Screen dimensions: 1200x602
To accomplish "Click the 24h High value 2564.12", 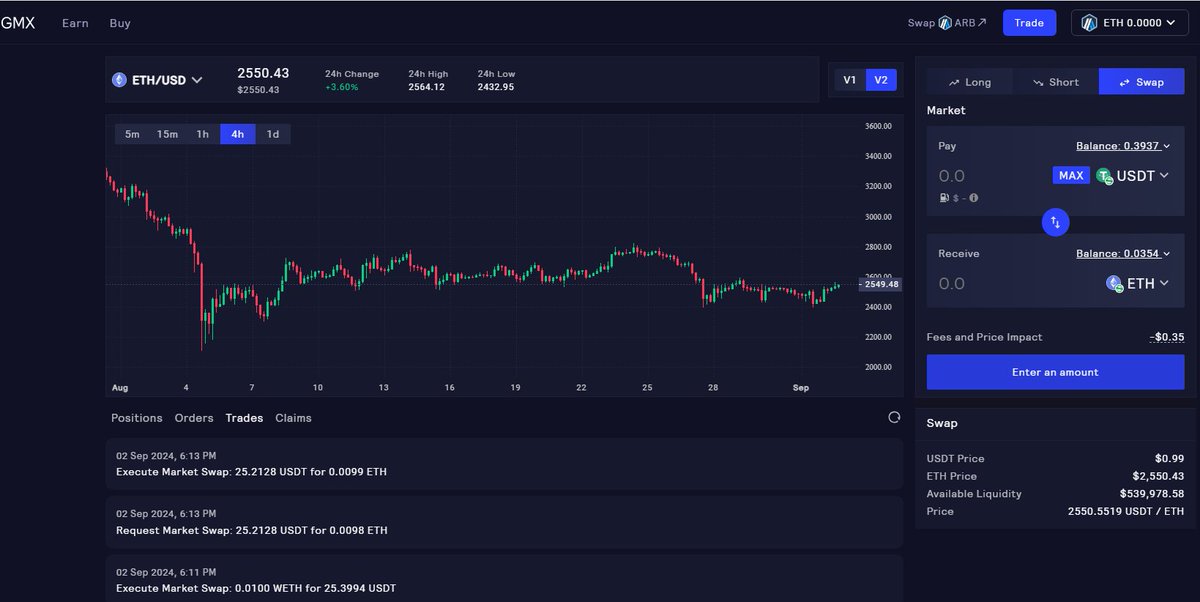I will (x=426, y=87).
